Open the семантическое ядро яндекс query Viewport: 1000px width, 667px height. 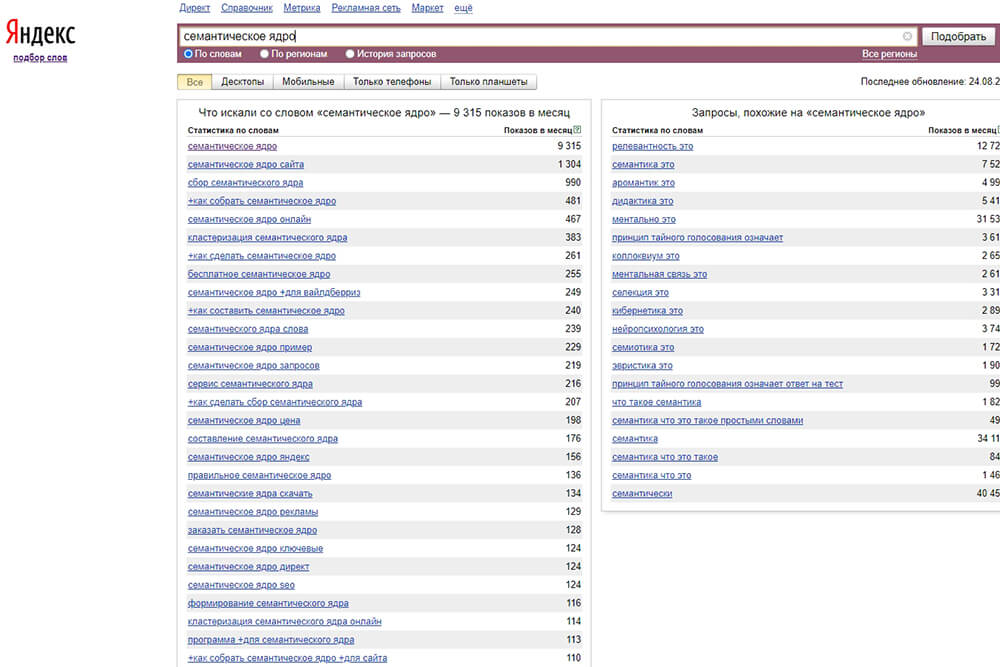coord(248,457)
